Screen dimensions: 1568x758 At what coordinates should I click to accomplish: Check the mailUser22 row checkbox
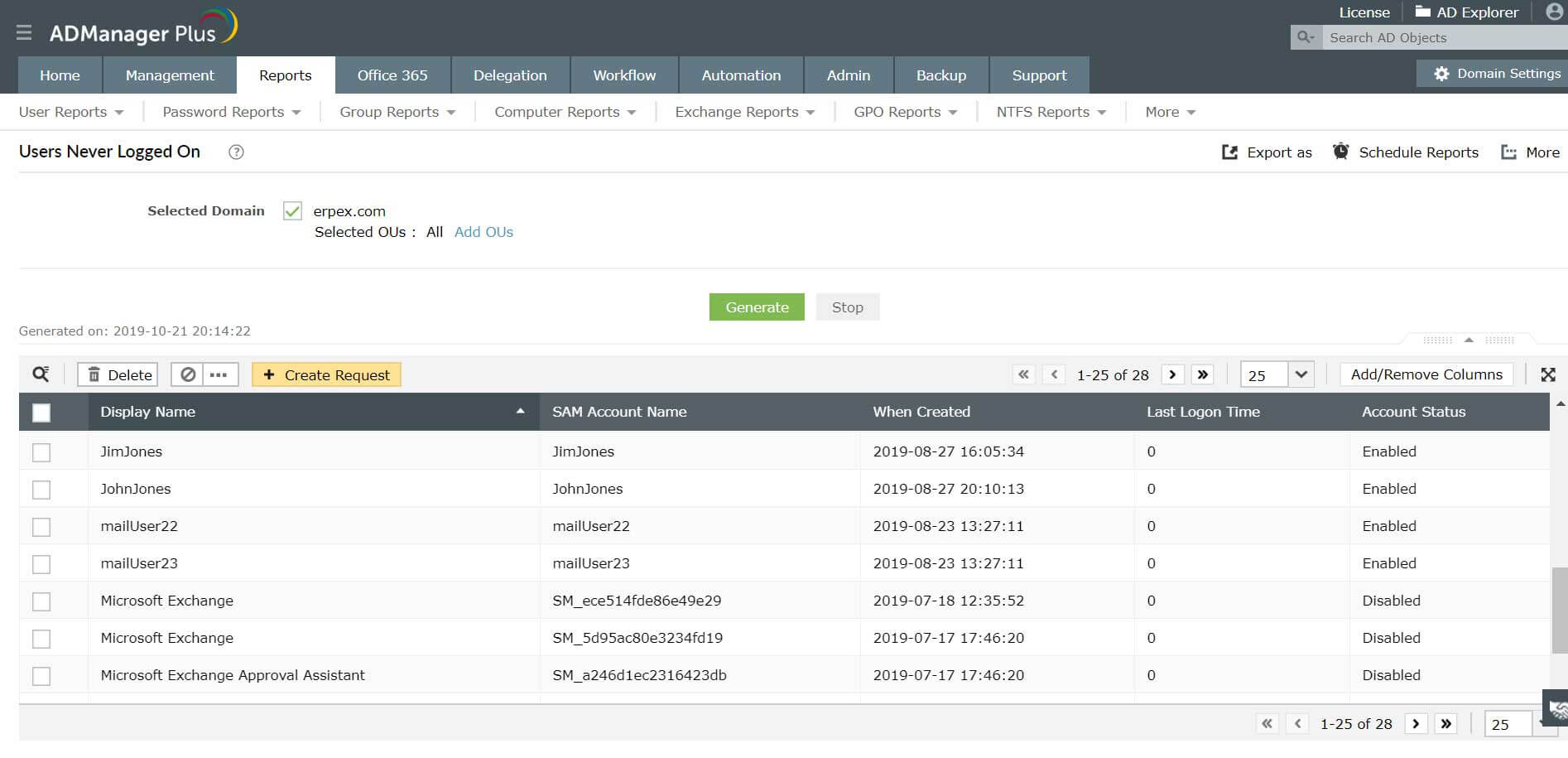click(41, 527)
